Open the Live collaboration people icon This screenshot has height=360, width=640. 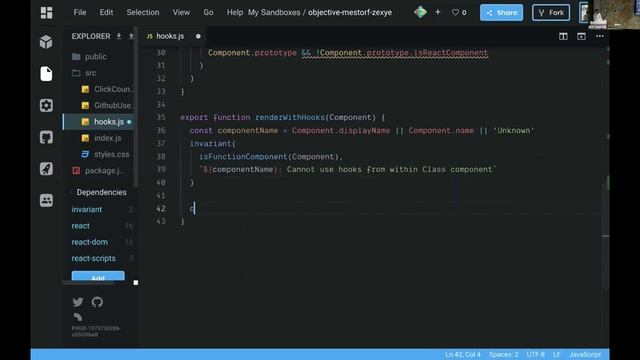click(x=46, y=200)
